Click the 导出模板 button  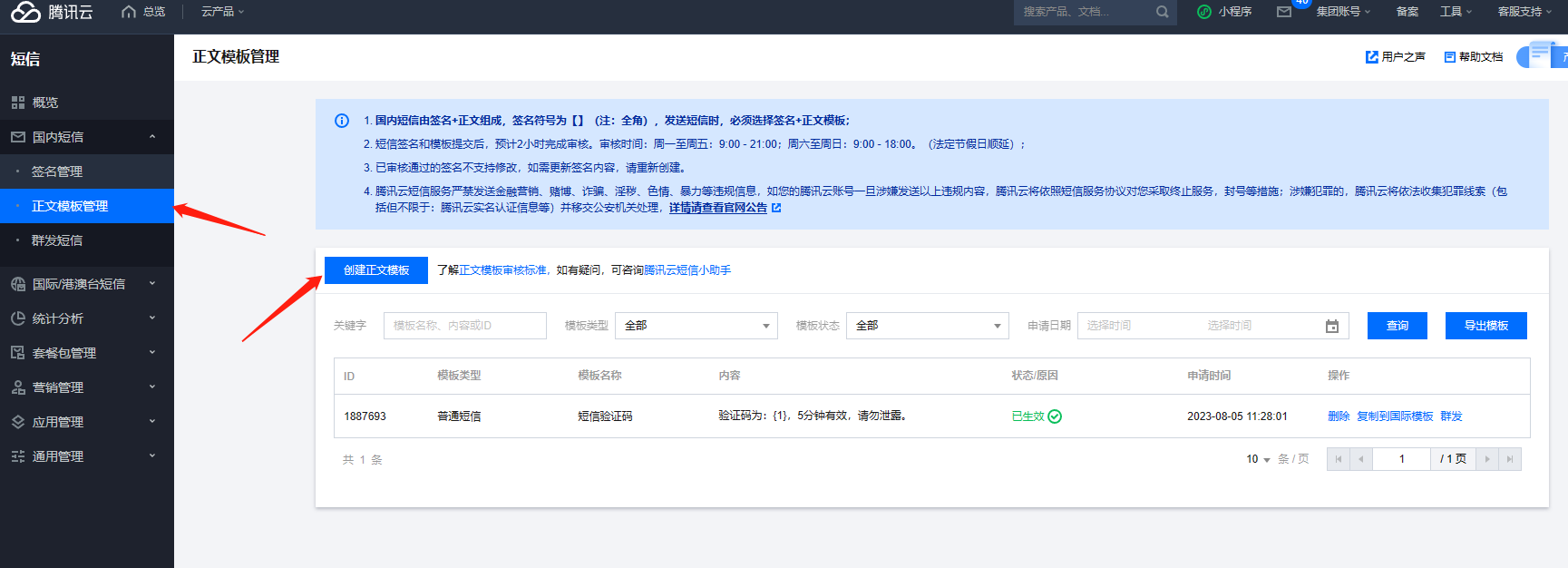[x=1486, y=326]
